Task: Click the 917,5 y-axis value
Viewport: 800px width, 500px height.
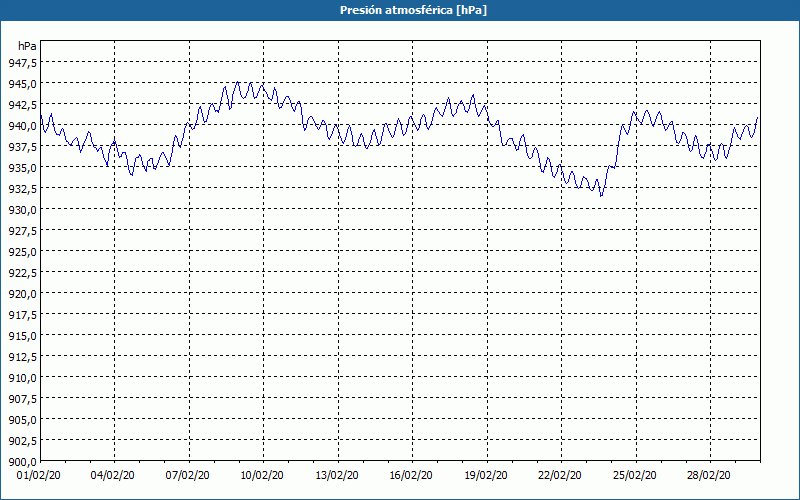Action: click(x=22, y=315)
